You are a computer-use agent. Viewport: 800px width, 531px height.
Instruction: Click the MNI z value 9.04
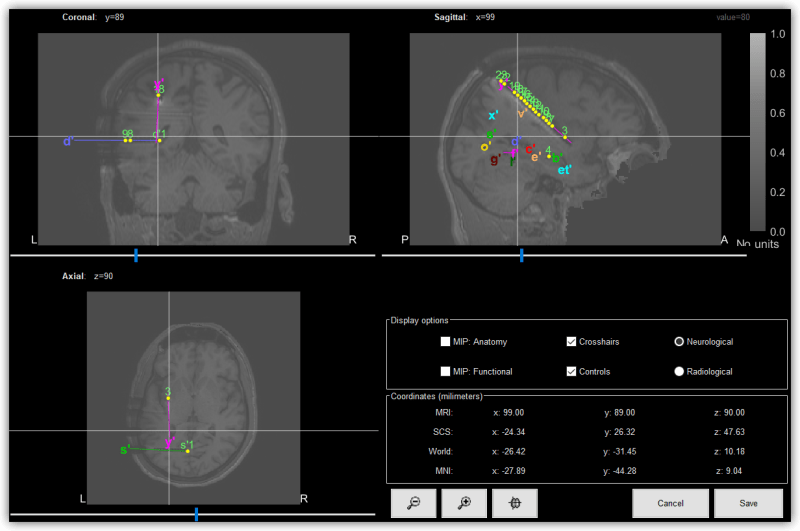point(729,471)
